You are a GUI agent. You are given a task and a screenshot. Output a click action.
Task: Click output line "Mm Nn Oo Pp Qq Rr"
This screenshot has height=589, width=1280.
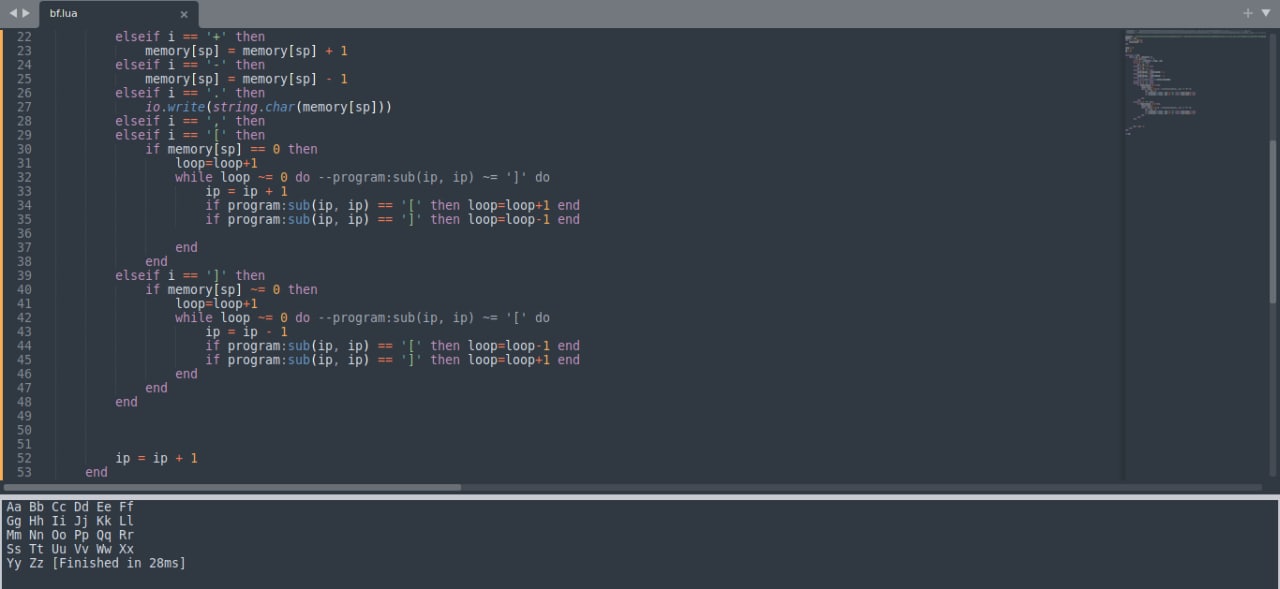(x=70, y=535)
